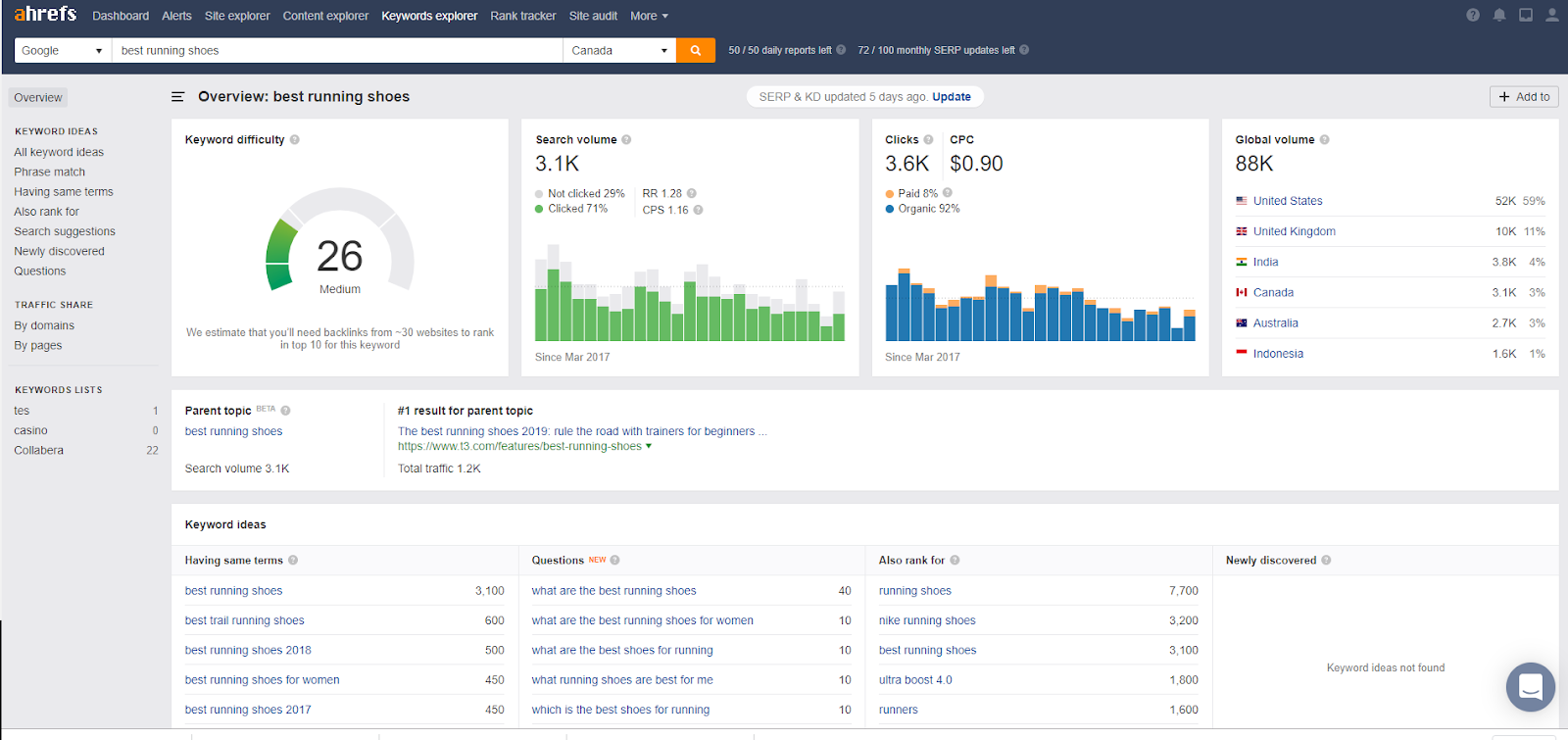Image resolution: width=1568 pixels, height=740 pixels.
Task: Click the orange search button
Action: pyautogui.click(x=695, y=50)
